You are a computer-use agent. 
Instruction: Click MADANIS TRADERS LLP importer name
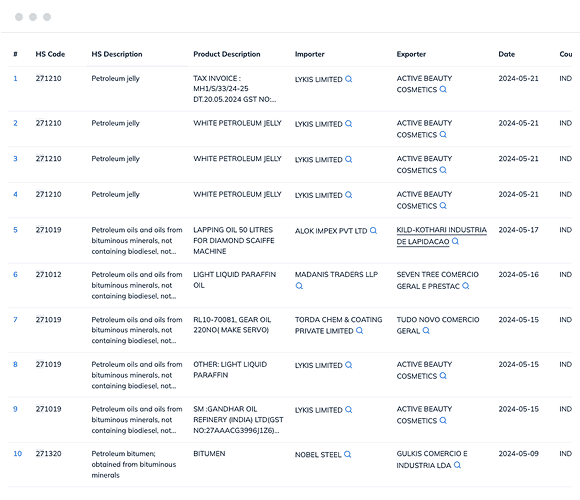coord(336,274)
